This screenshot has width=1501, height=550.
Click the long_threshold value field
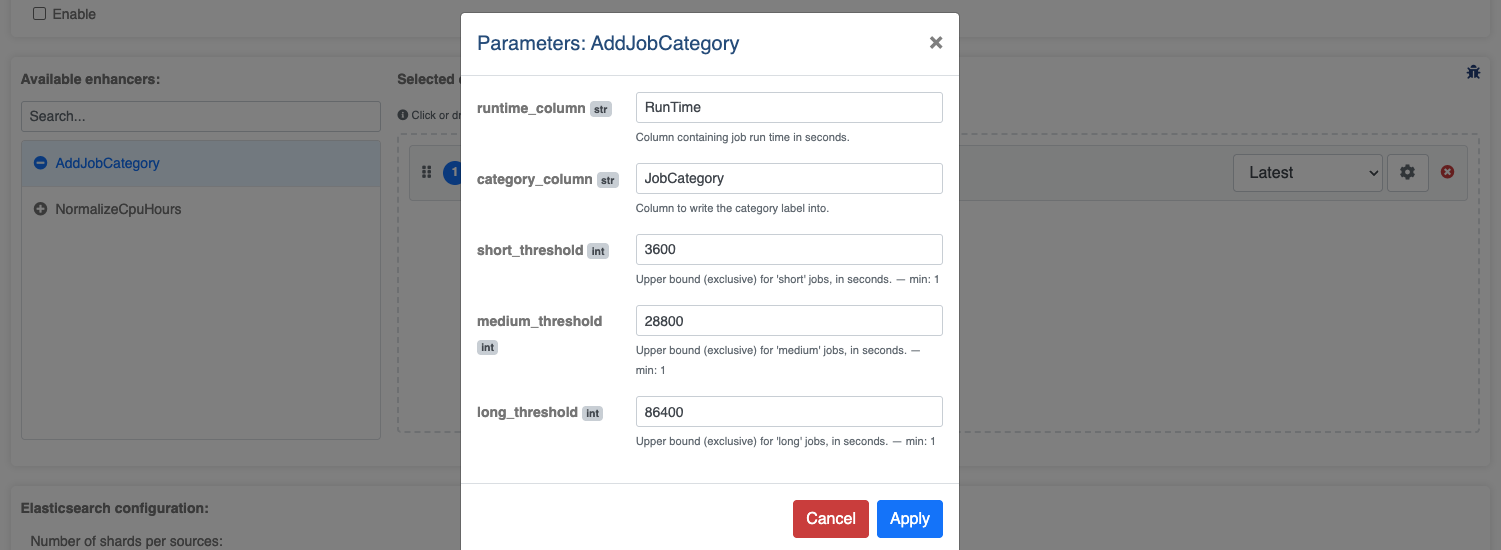pyautogui.click(x=789, y=411)
